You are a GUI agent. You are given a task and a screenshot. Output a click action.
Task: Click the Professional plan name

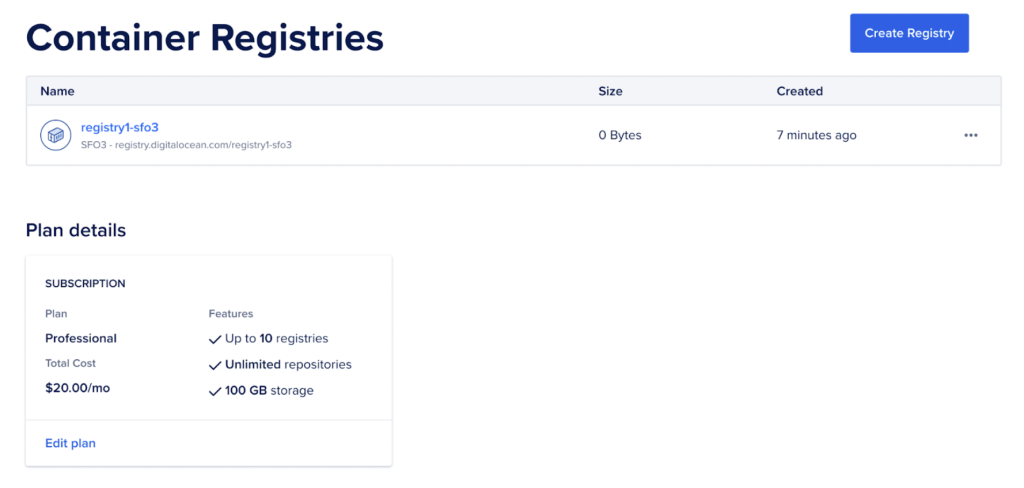click(81, 338)
